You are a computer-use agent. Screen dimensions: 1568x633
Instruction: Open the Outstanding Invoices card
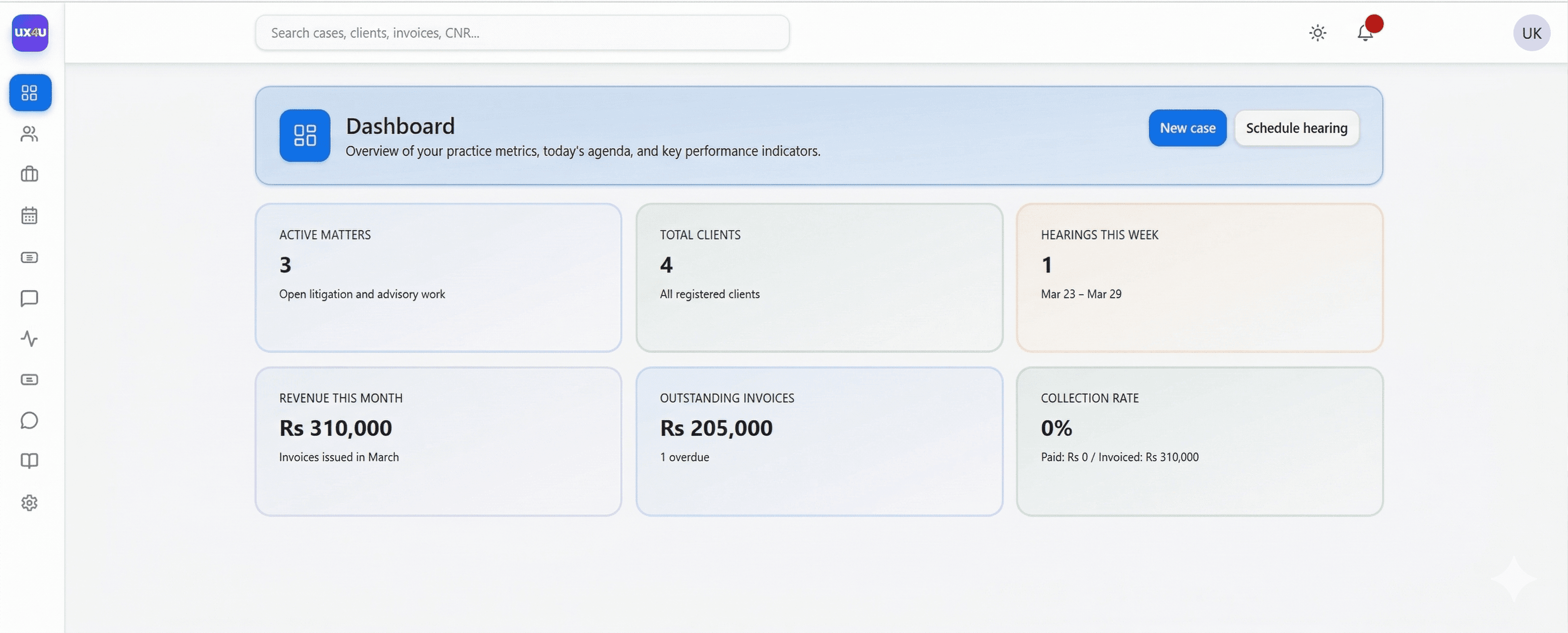click(819, 441)
